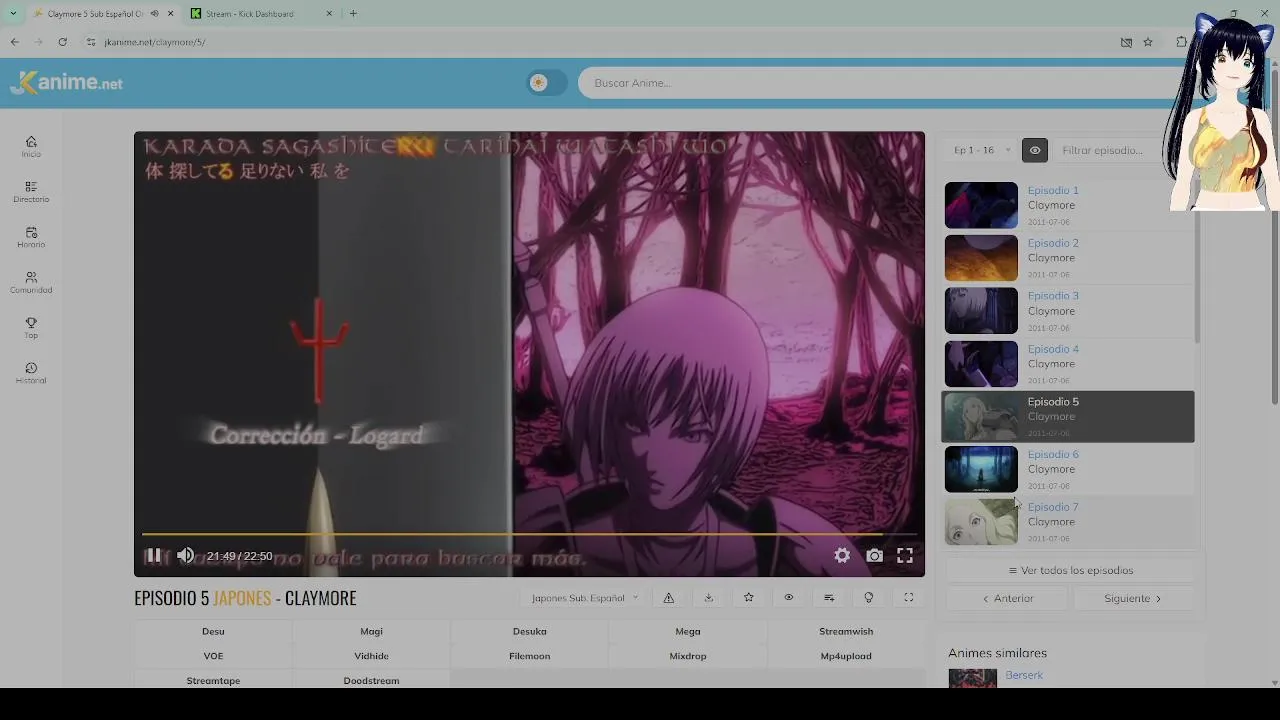
Task: Go to Siguiente episode
Action: click(x=1133, y=598)
